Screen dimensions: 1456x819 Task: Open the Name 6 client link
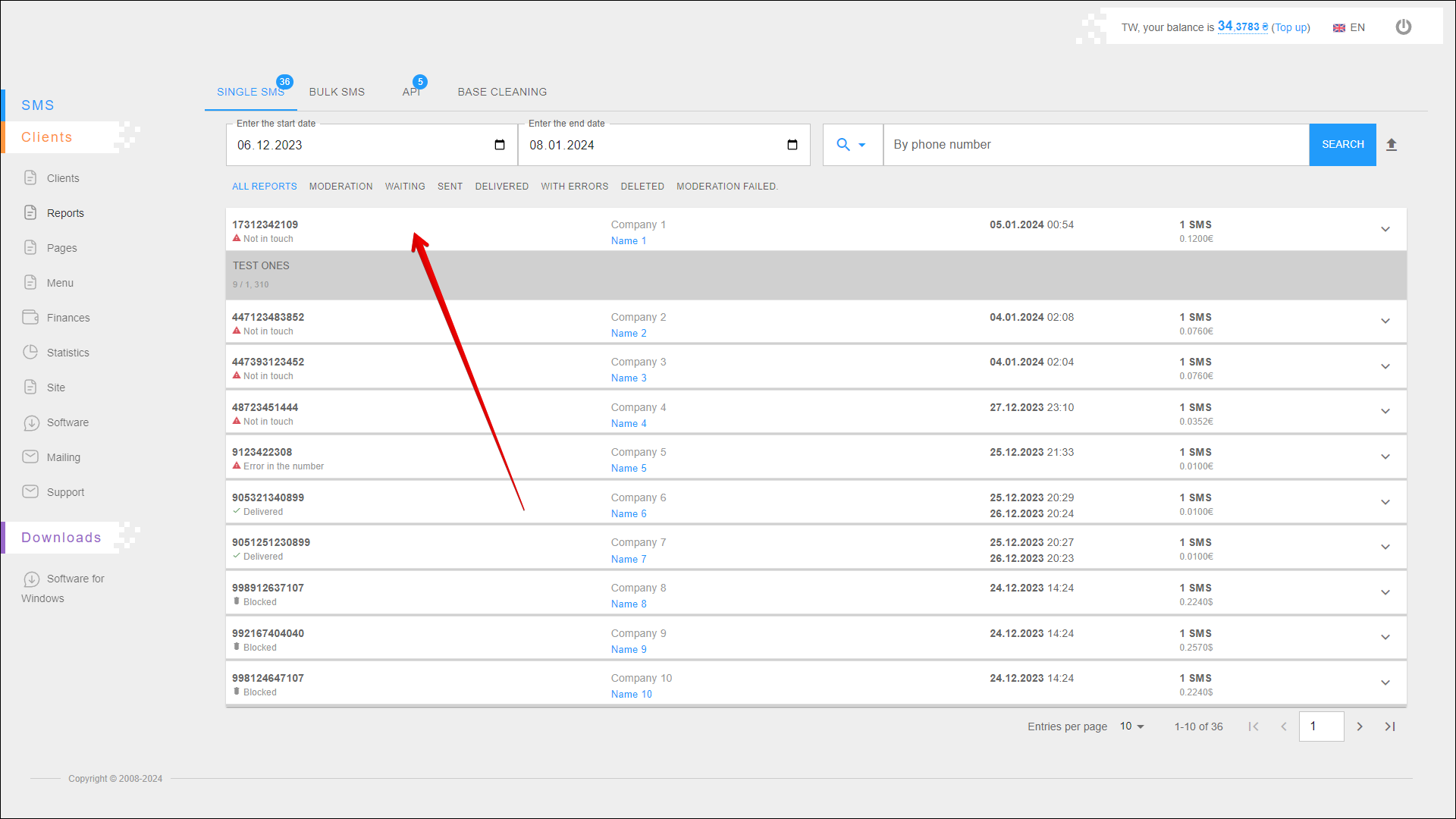click(x=629, y=514)
